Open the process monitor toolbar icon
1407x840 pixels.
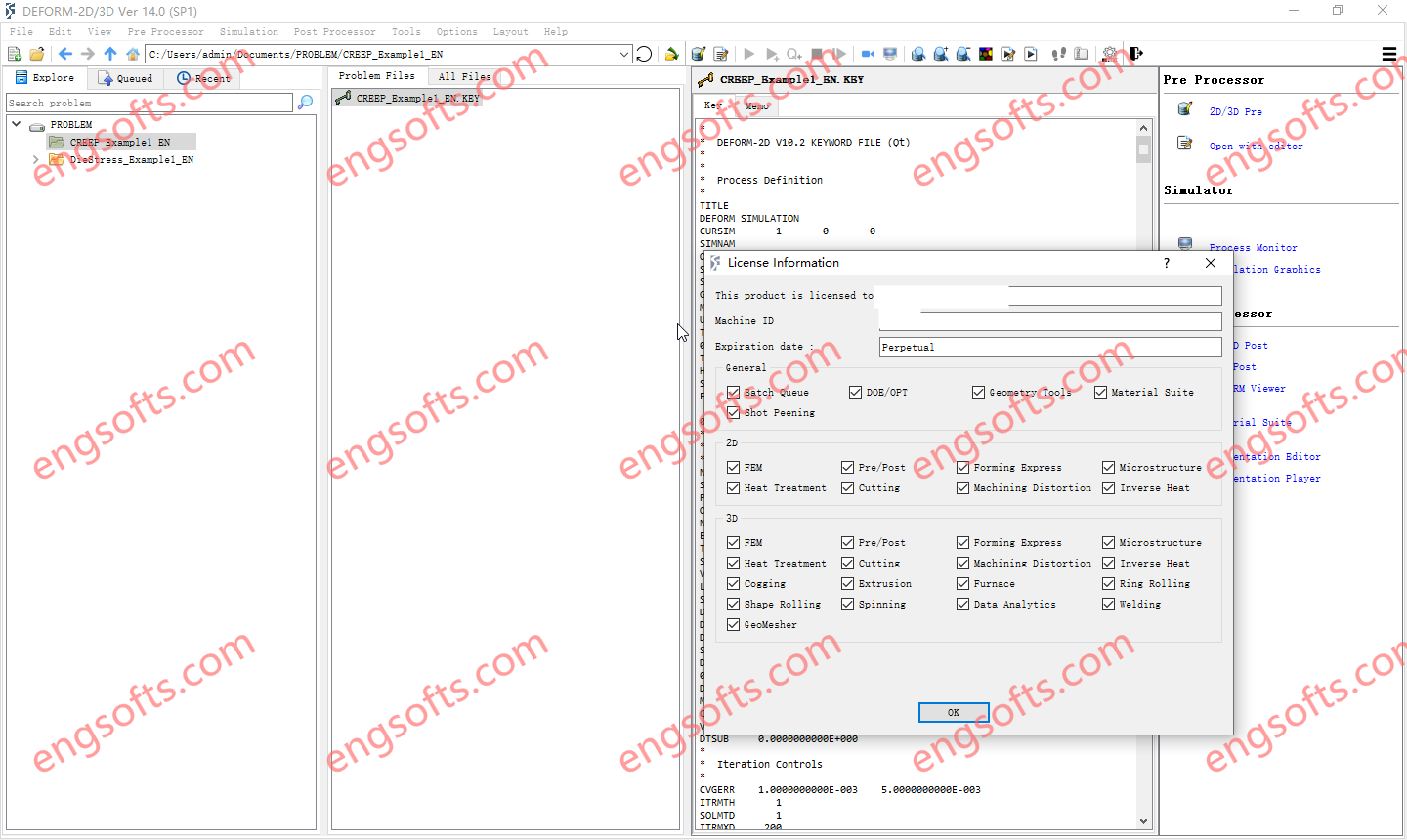click(890, 54)
